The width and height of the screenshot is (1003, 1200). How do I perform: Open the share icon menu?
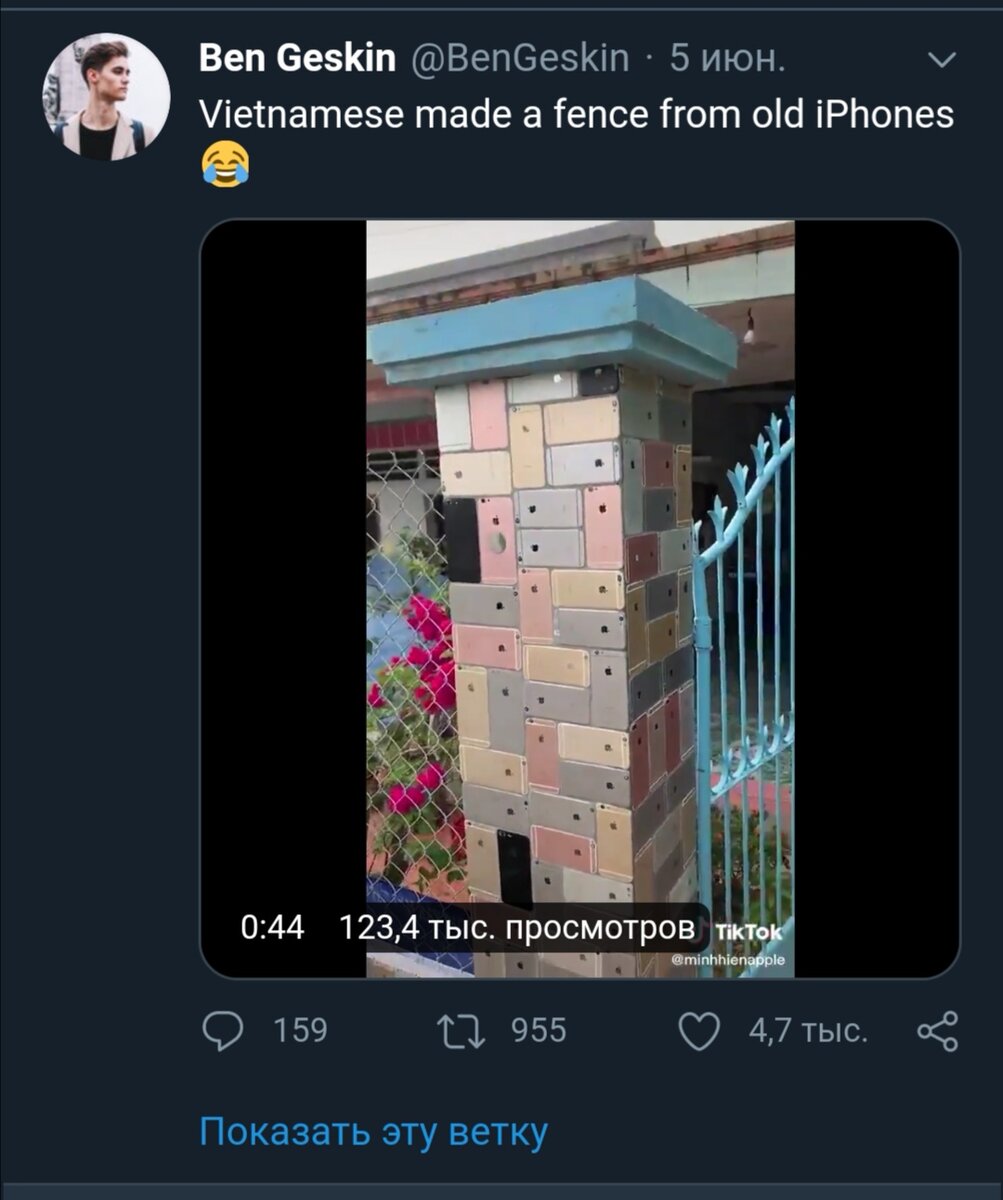(x=938, y=1031)
